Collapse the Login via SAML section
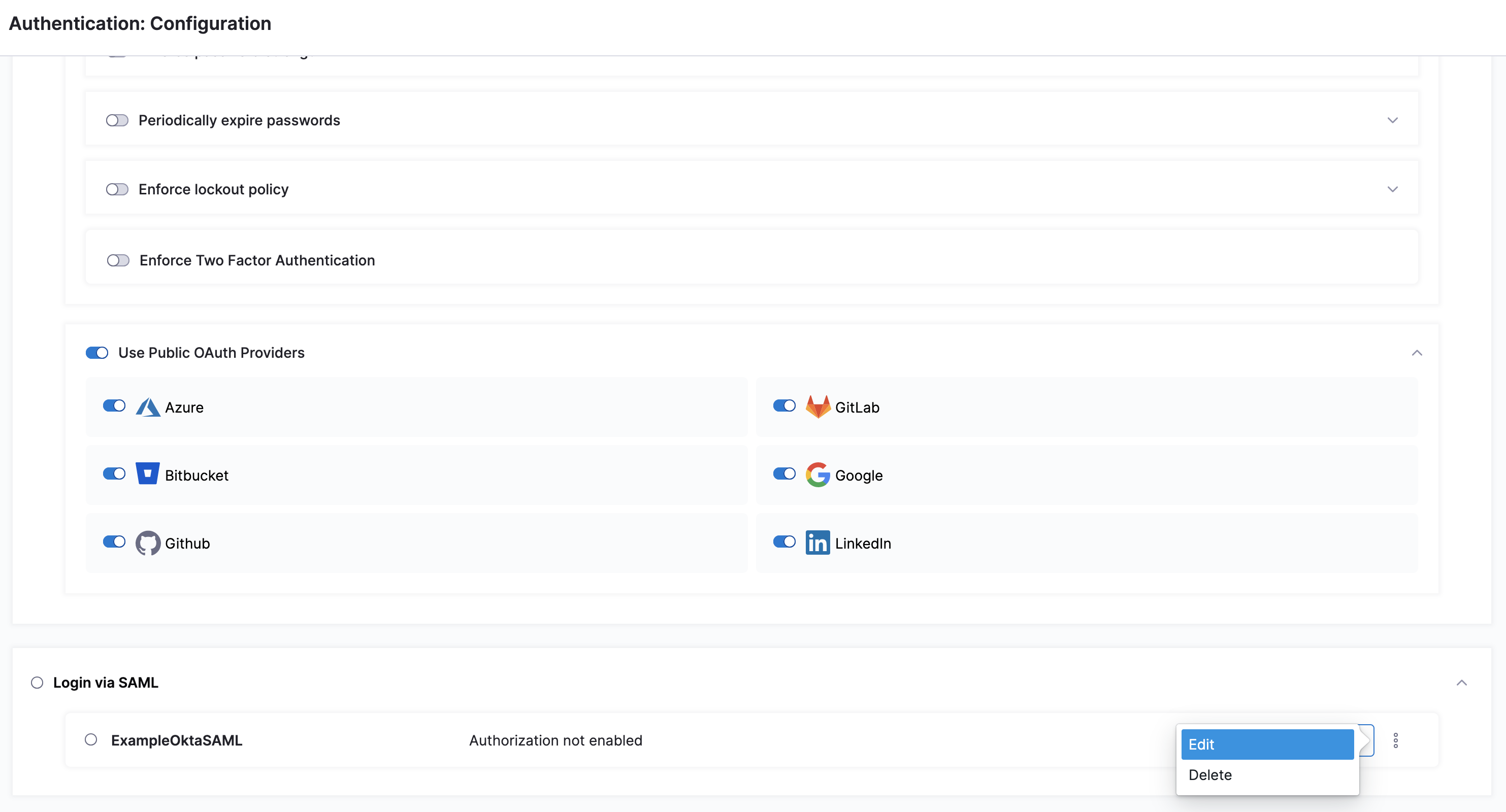 [1461, 683]
